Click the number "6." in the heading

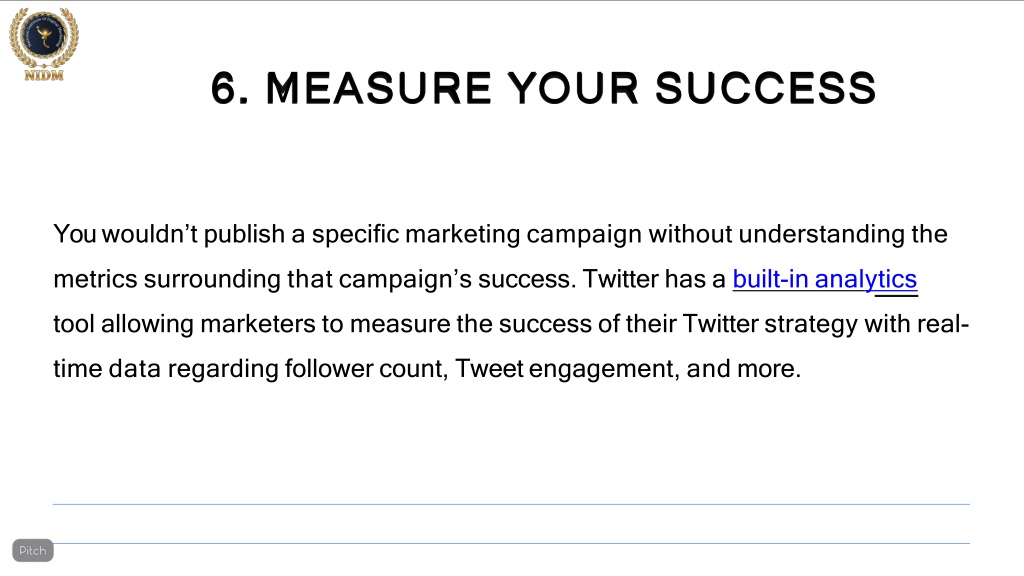point(230,88)
